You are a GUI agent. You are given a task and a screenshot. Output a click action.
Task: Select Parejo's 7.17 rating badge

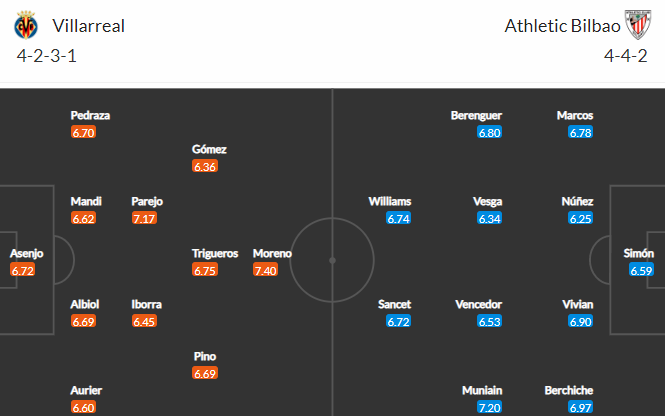(x=144, y=218)
